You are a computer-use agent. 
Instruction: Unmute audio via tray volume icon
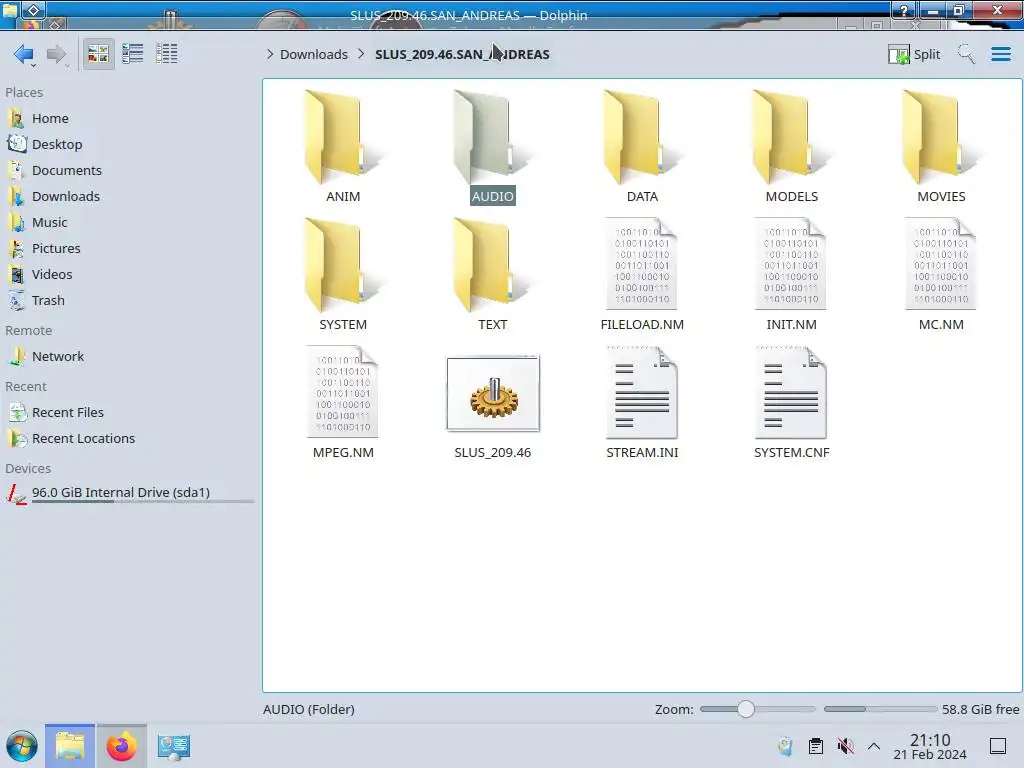(846, 746)
